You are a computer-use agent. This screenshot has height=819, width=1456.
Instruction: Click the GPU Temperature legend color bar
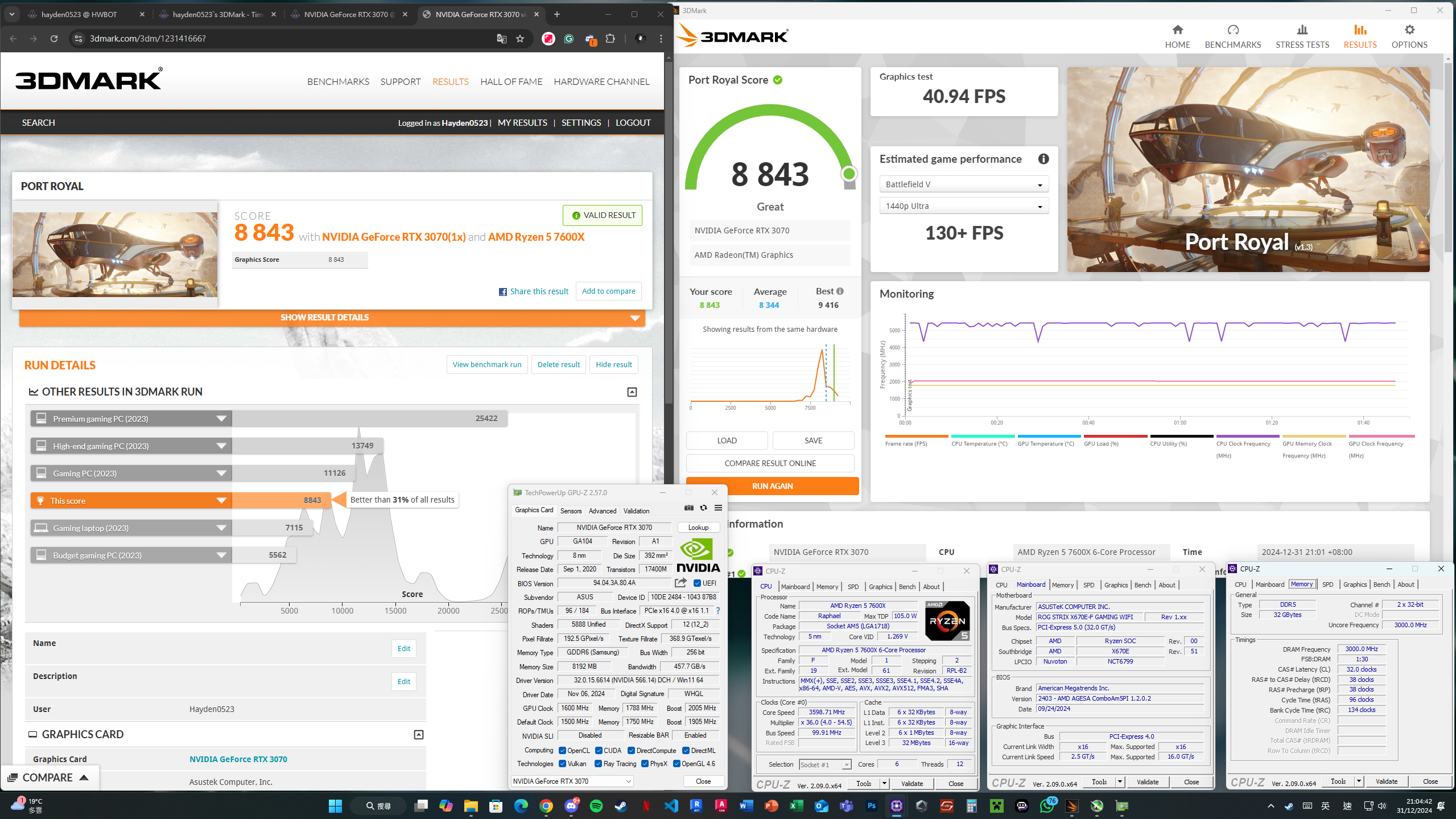pyautogui.click(x=1049, y=436)
